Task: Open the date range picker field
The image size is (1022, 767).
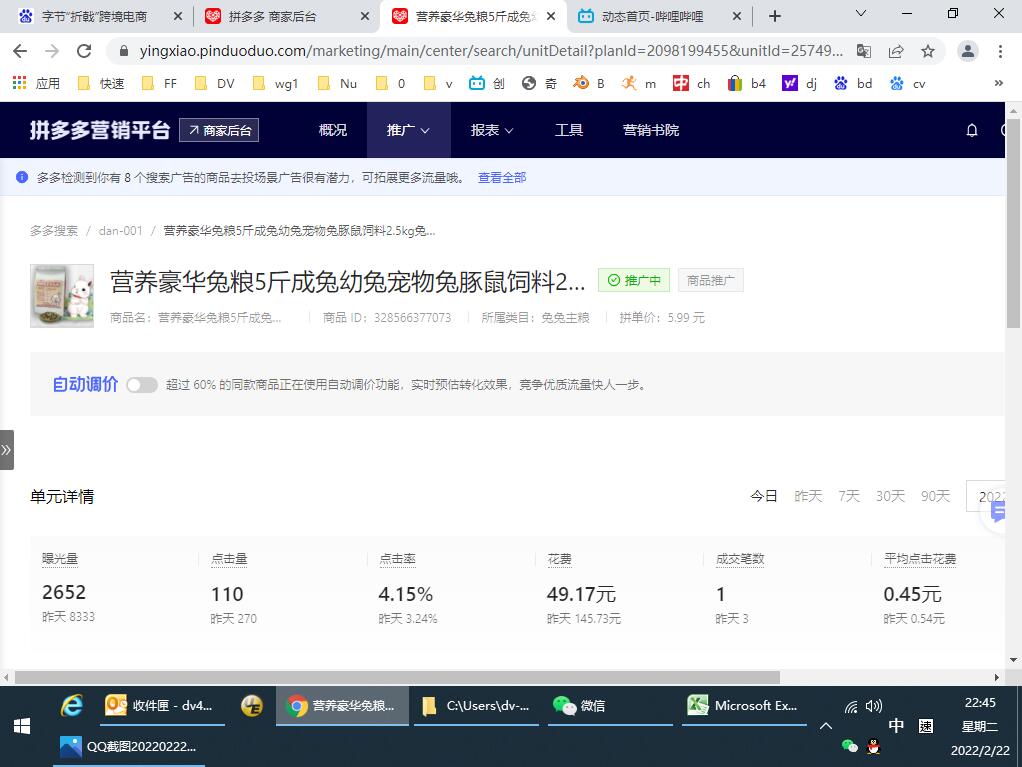Action: click(x=986, y=497)
